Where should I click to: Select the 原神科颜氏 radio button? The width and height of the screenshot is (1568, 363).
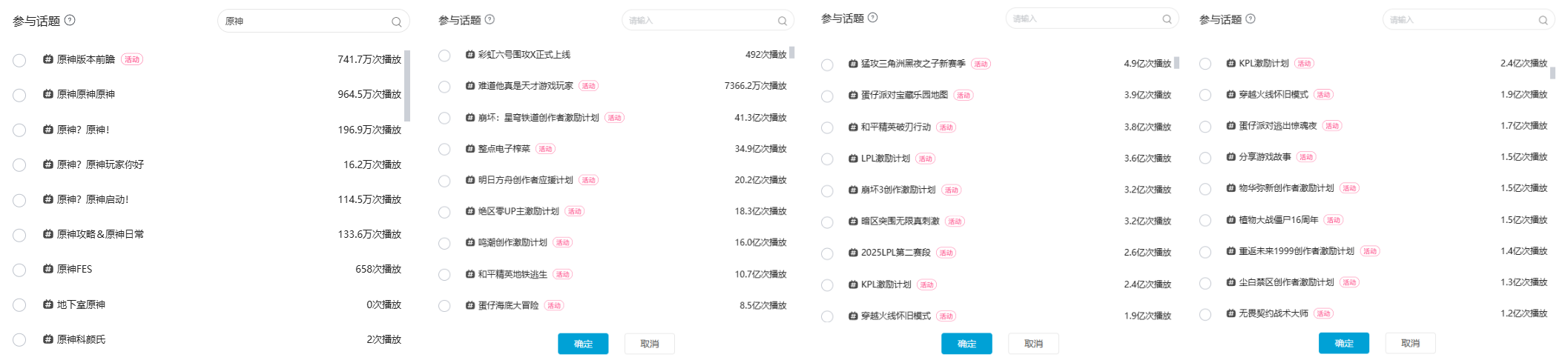click(19, 340)
